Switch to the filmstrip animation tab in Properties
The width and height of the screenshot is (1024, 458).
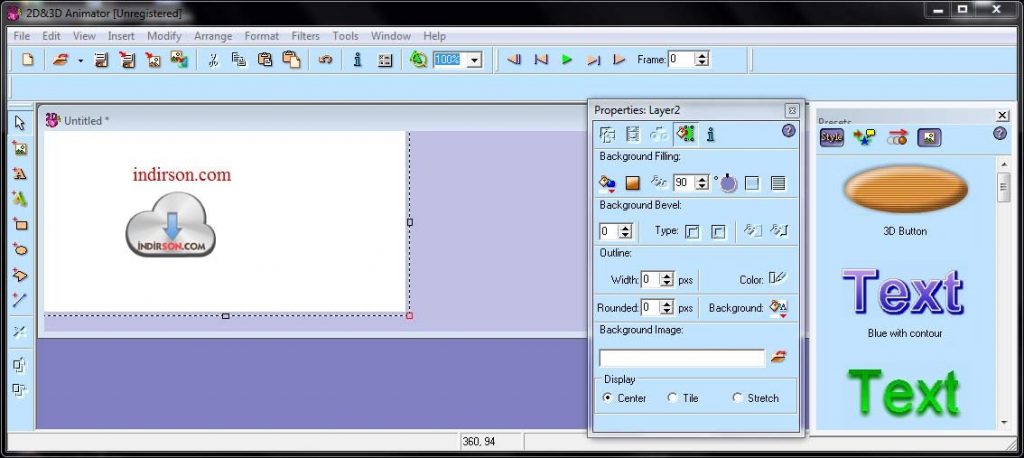click(x=632, y=134)
